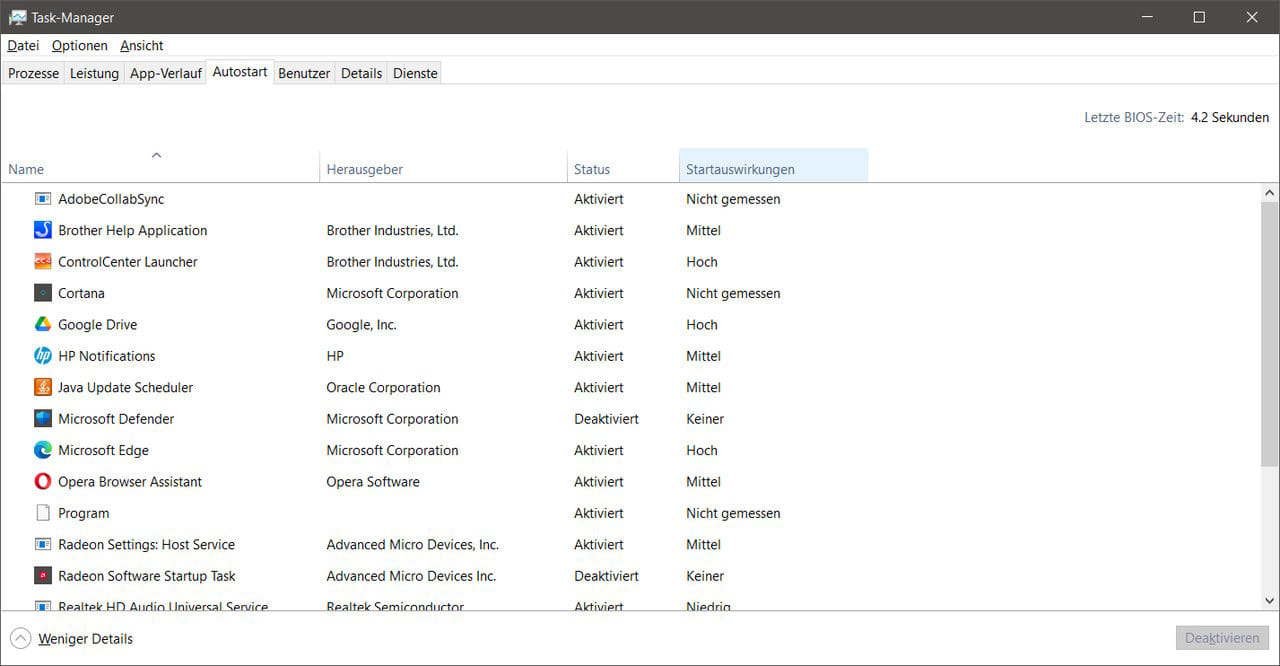The width and height of the screenshot is (1280, 666).
Task: Select the HP Notifications icon
Action: pyautogui.click(x=42, y=355)
